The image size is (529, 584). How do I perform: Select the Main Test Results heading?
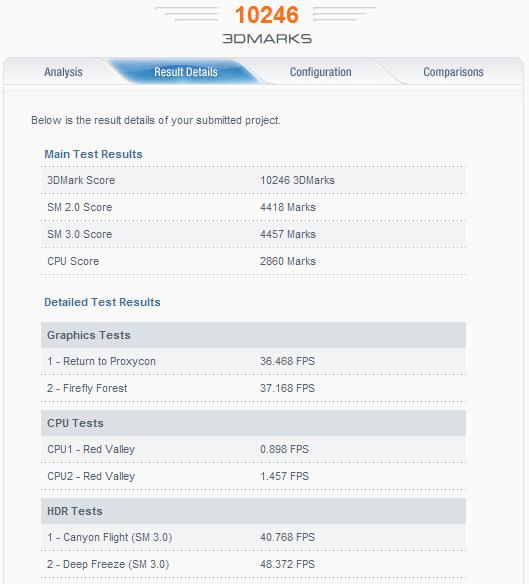click(93, 154)
